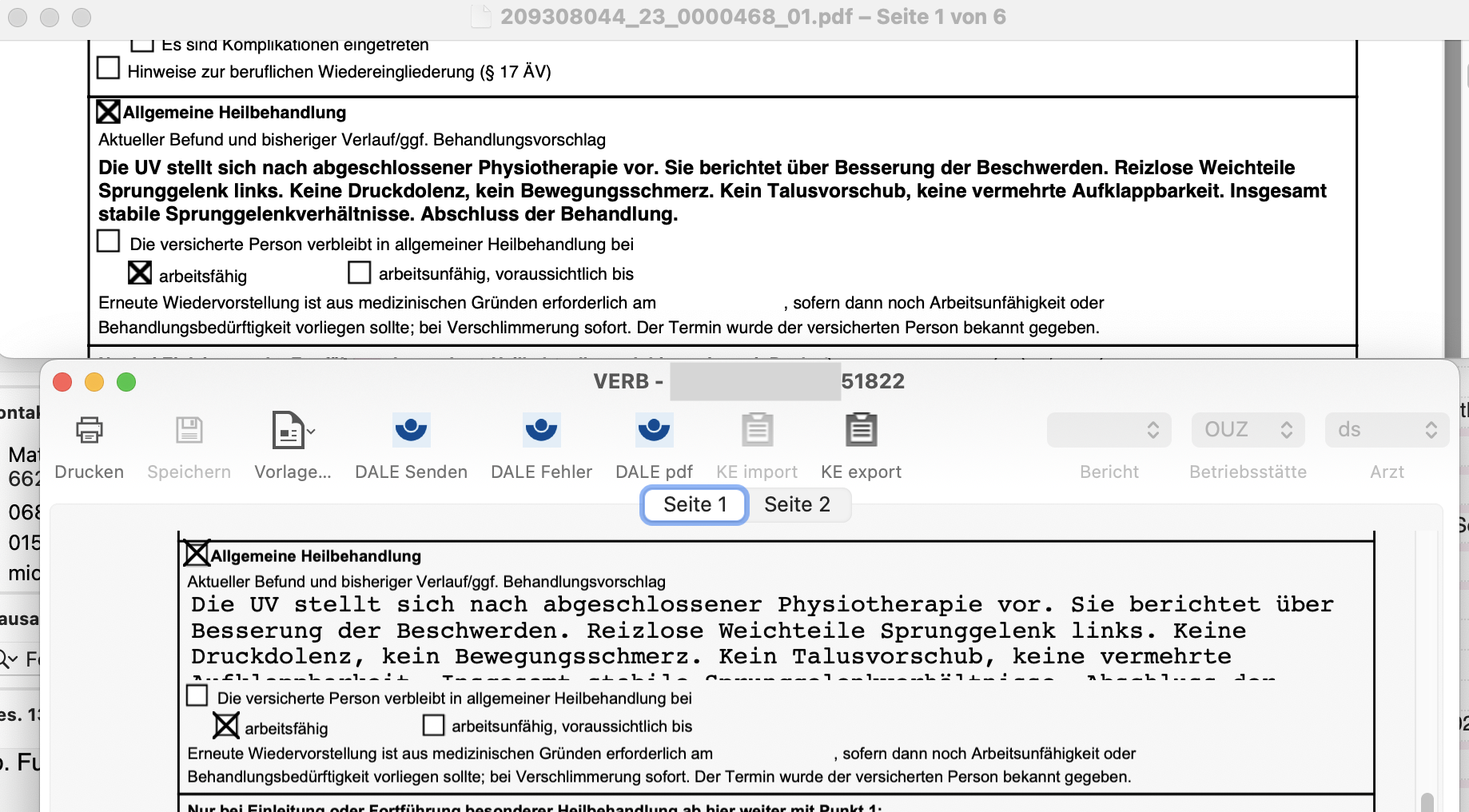Click the 'Es sind Komplikationen eingetreten' checkbox

point(141,45)
